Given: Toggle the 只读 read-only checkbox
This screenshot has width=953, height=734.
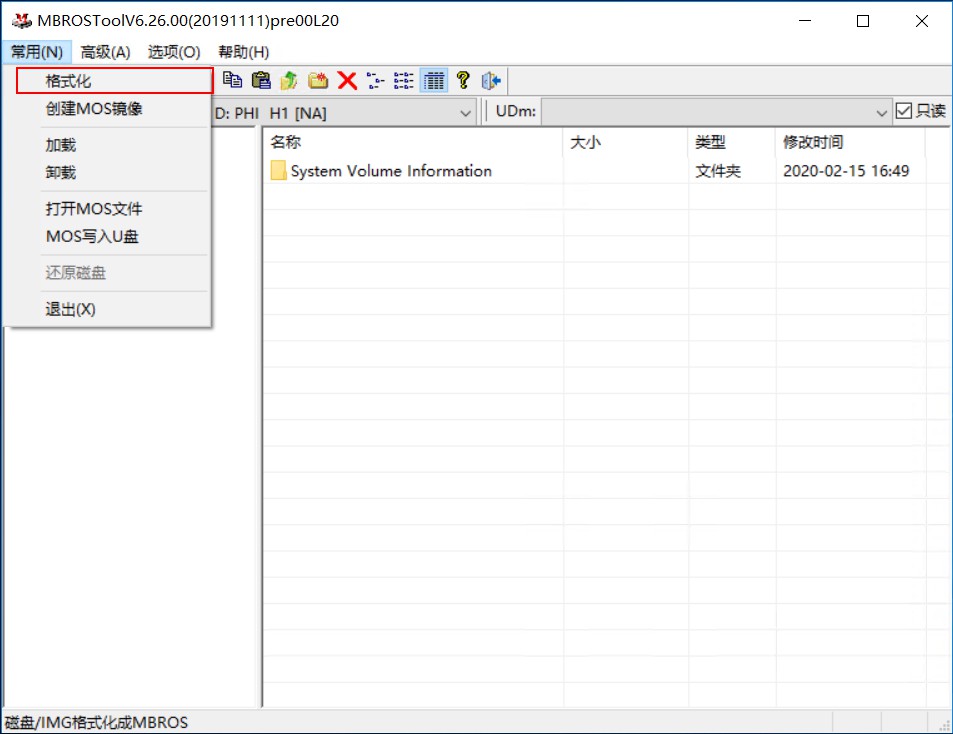Looking at the screenshot, I should (904, 111).
